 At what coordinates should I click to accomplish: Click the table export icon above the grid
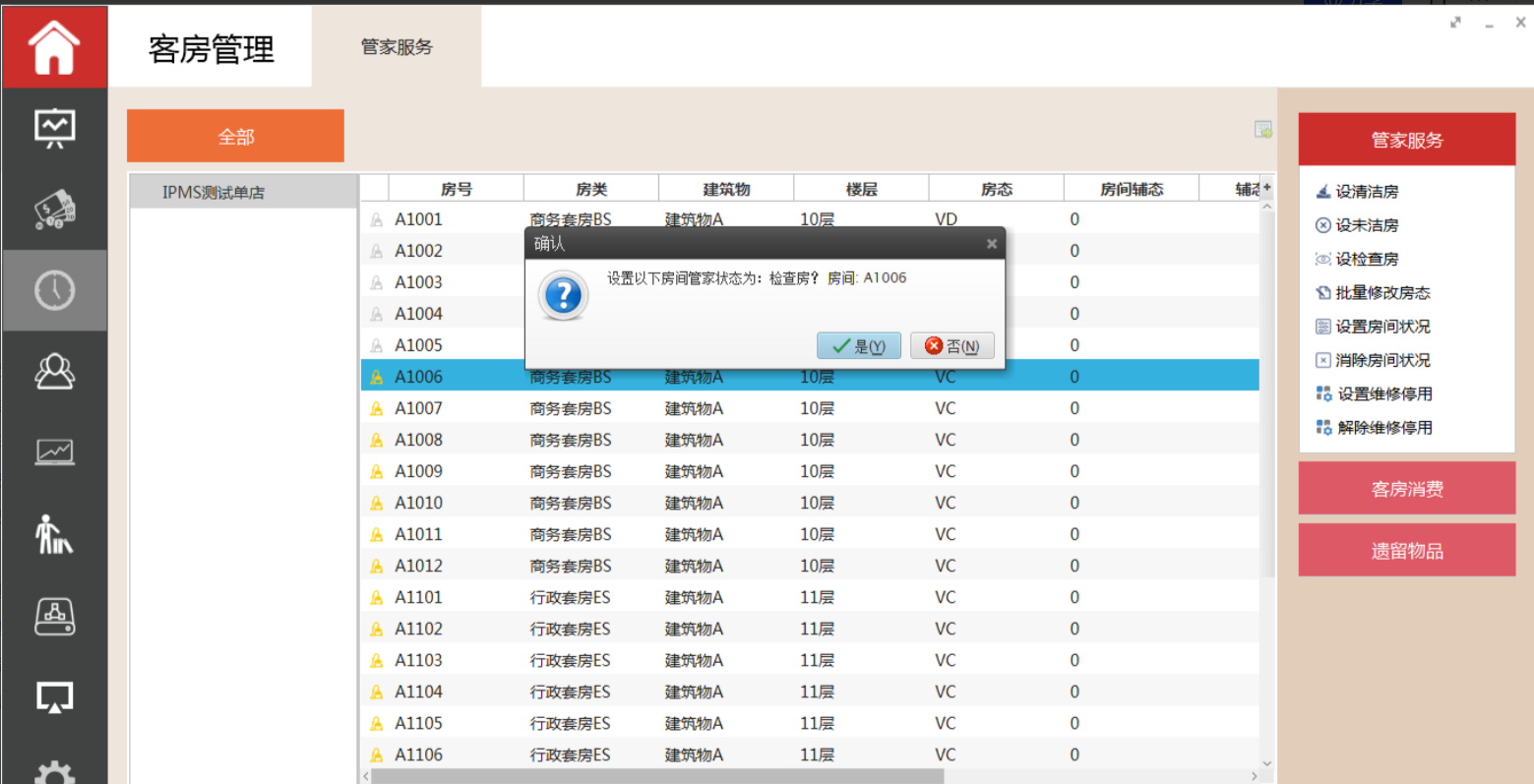pyautogui.click(x=1262, y=130)
